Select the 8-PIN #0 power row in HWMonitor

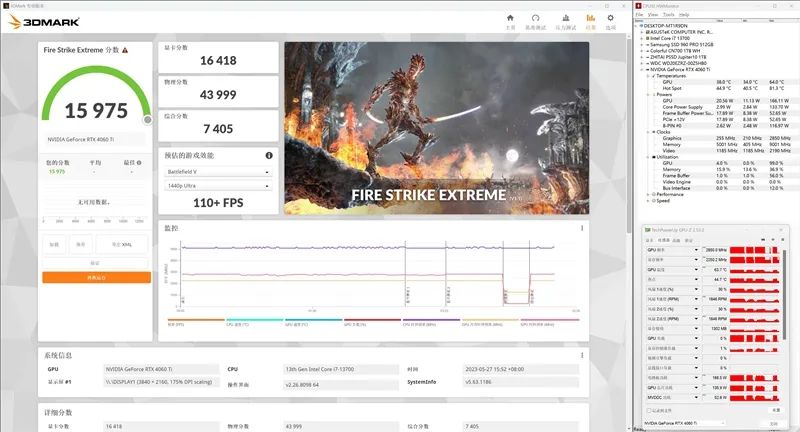coord(723,125)
